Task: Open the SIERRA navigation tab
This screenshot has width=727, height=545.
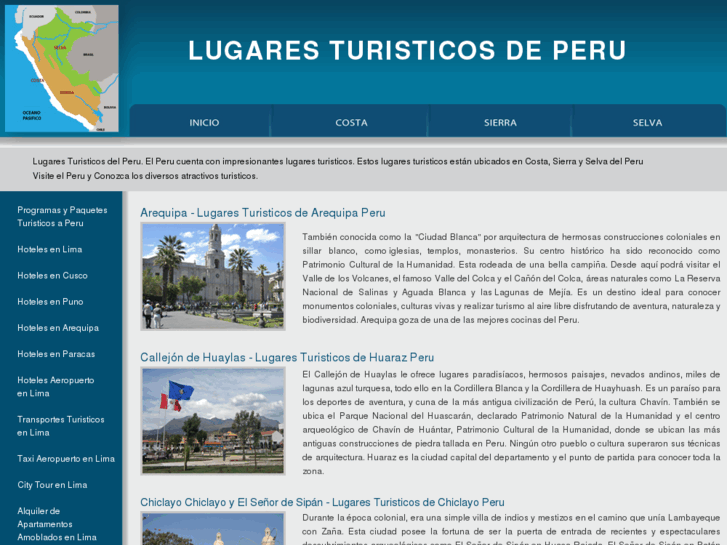Action: (500, 122)
